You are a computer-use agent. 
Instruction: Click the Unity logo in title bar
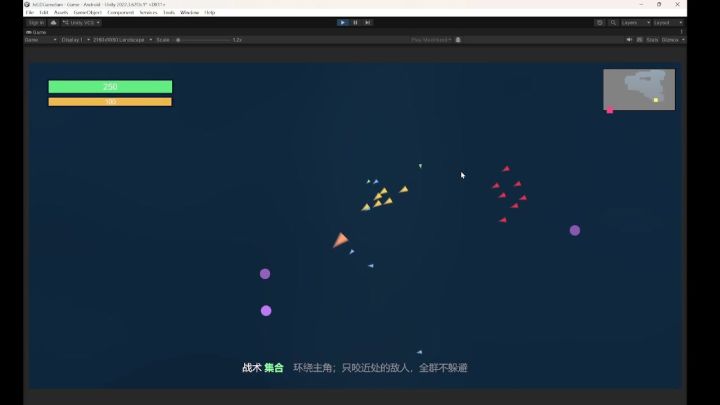pos(27,4)
